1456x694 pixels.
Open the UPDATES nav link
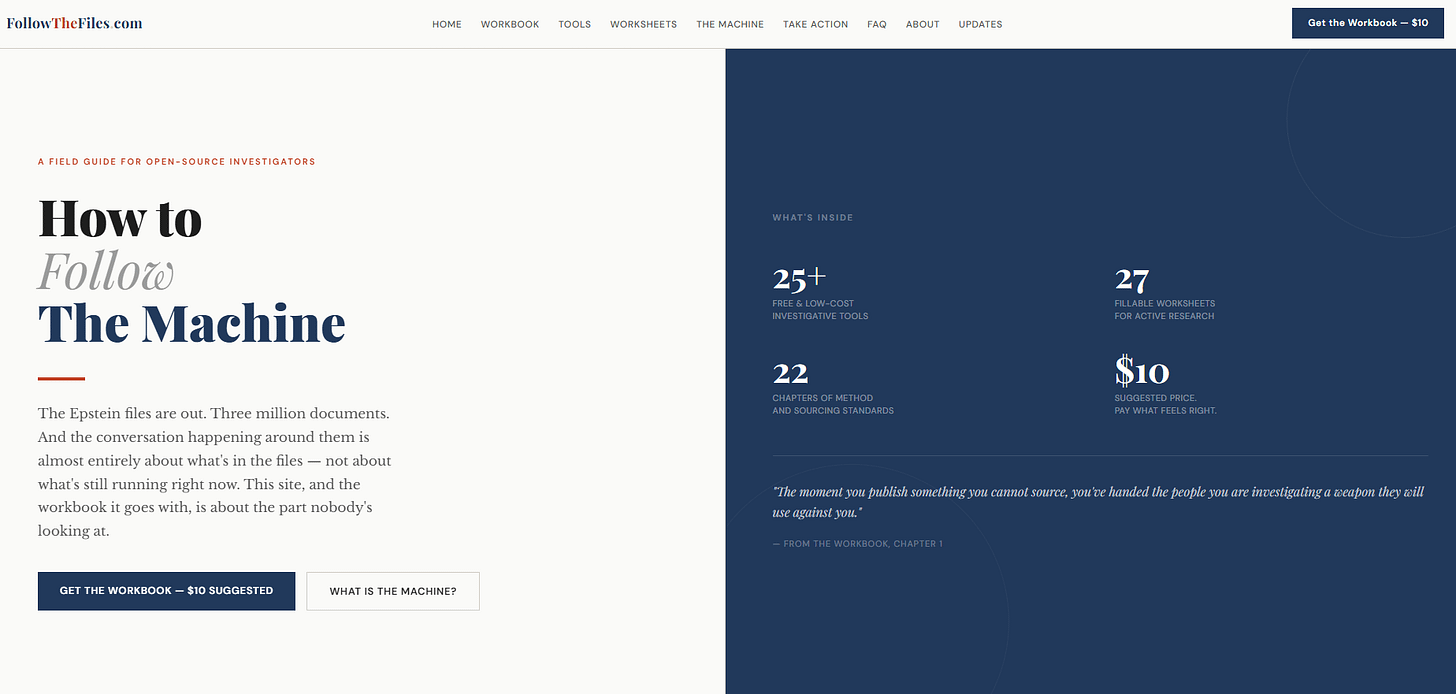(x=980, y=24)
